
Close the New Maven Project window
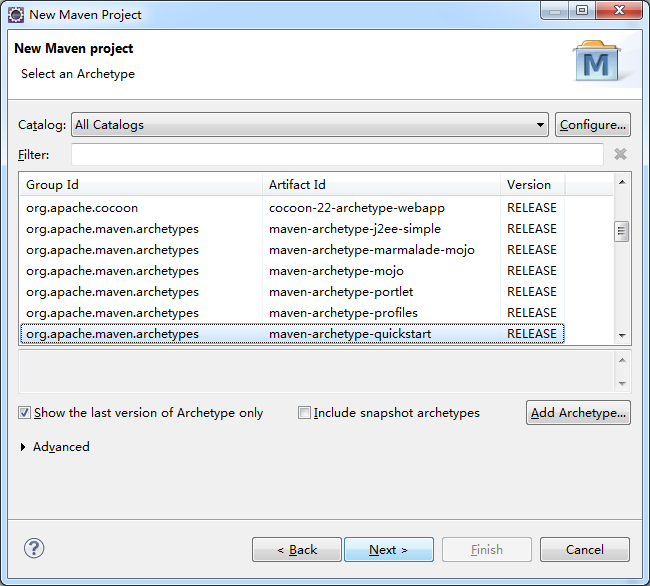(x=619, y=10)
